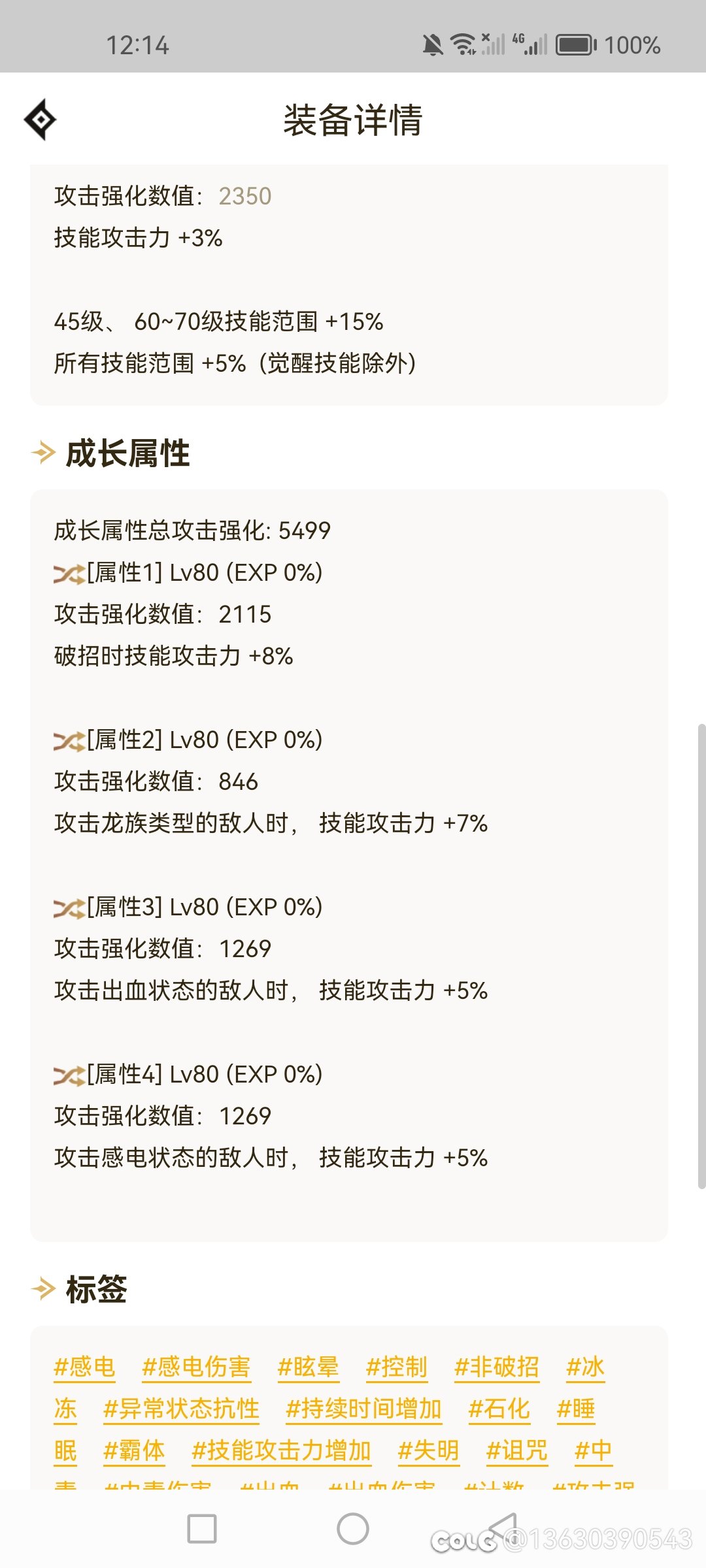This screenshot has height=1568, width=706.
Task: Tap the triangle back navigation button
Action: point(503,1529)
